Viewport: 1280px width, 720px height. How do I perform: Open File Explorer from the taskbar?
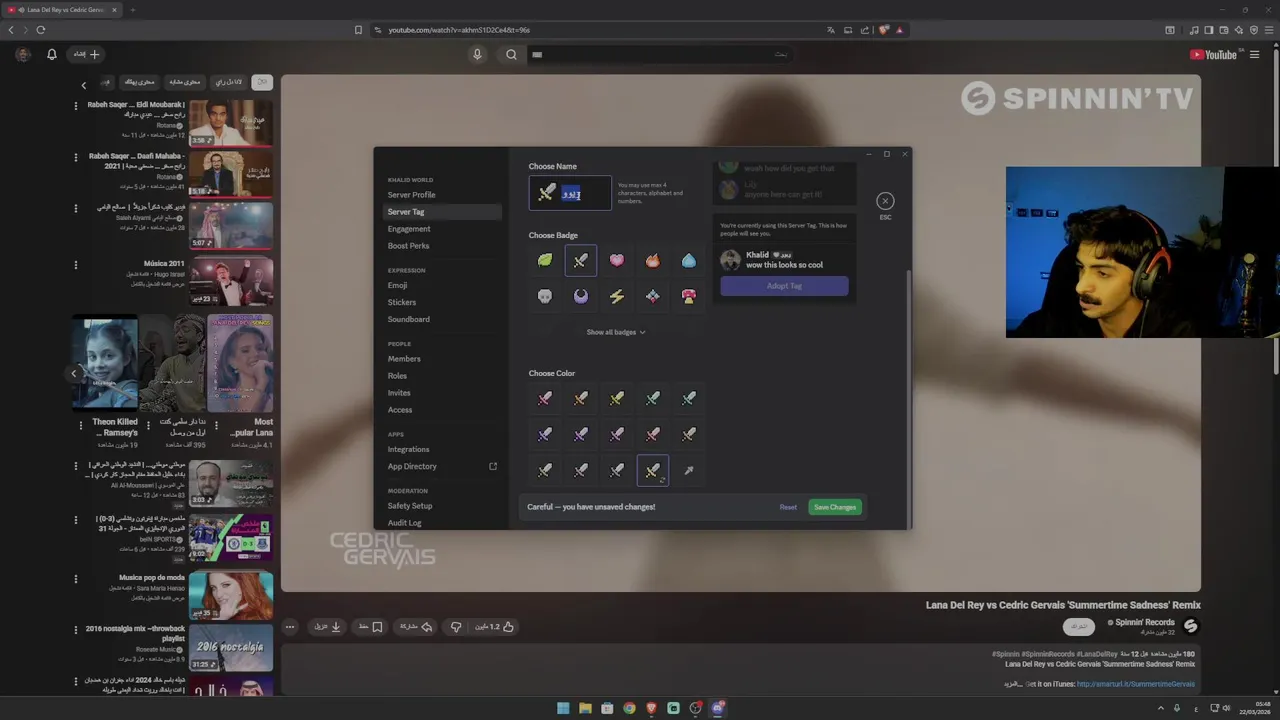[585, 708]
